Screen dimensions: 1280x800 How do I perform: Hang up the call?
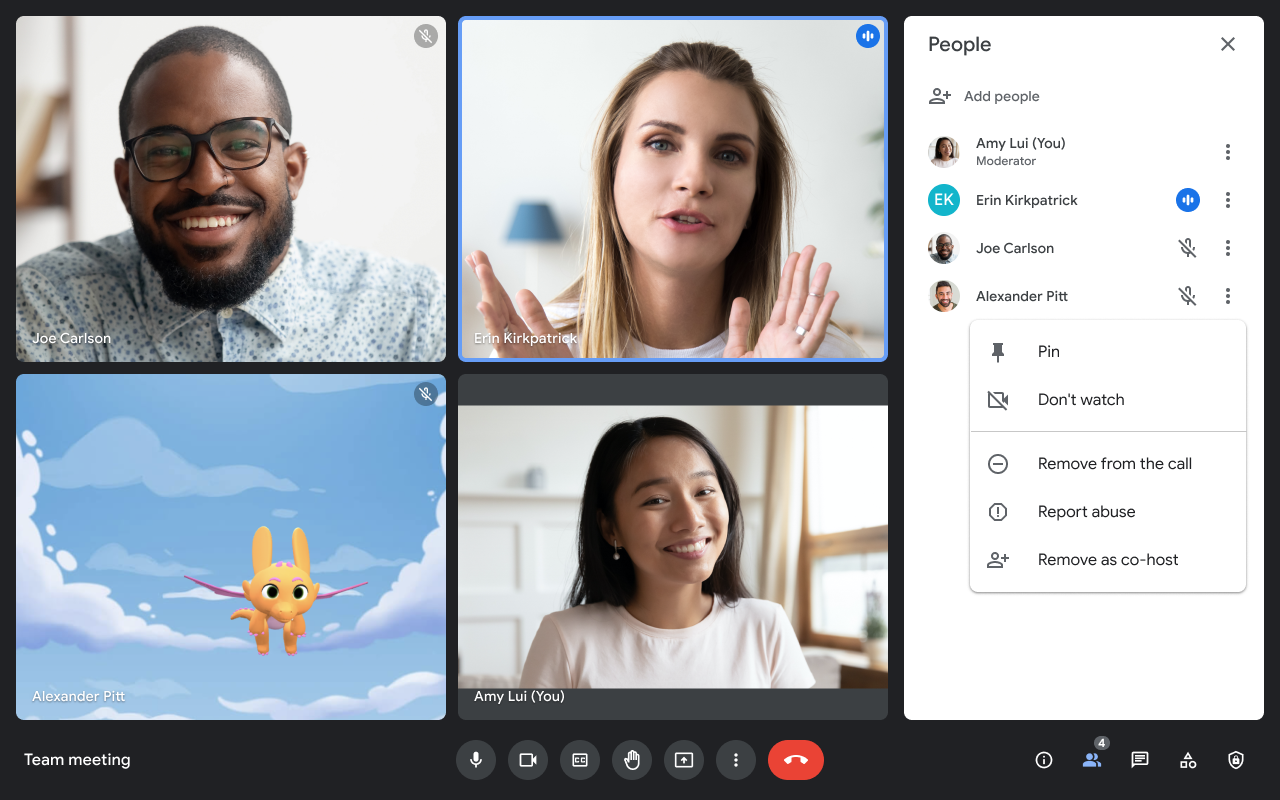(x=796, y=760)
